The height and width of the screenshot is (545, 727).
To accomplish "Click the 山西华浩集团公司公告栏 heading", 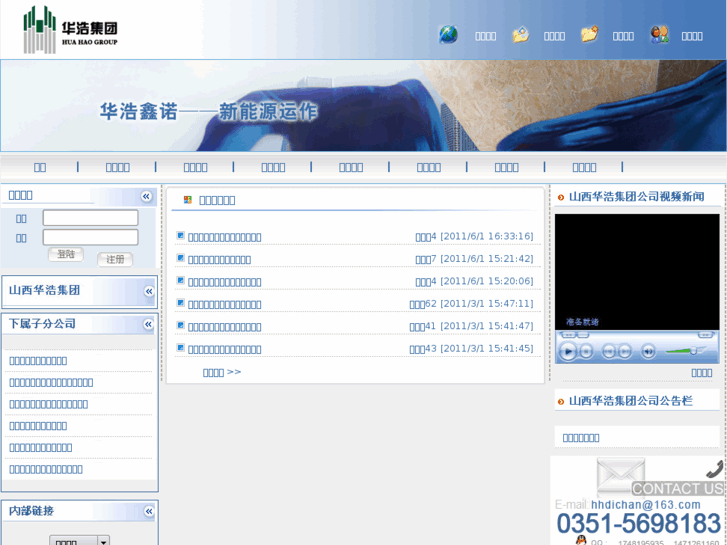I will click(631, 401).
